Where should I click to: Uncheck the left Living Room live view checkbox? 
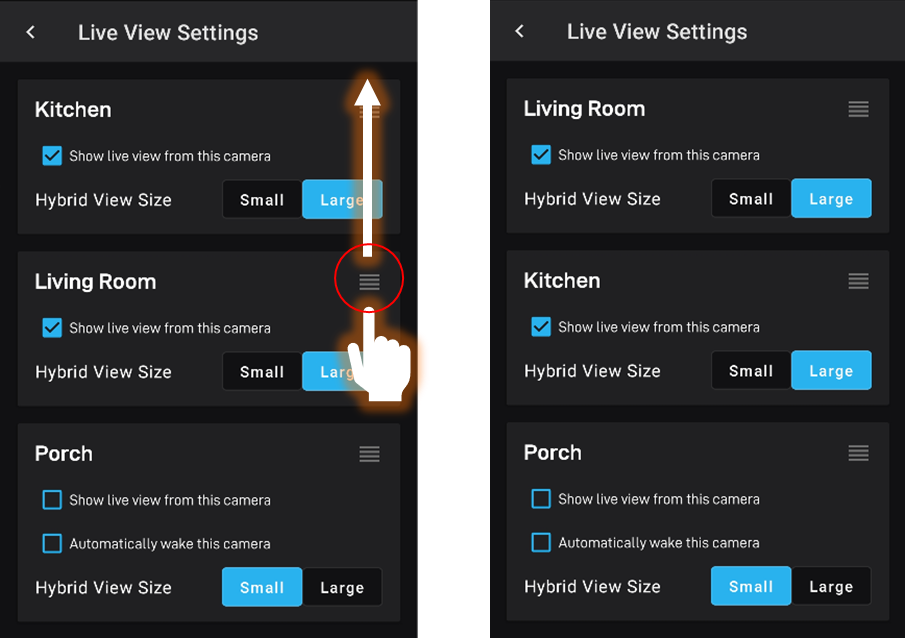coord(52,328)
